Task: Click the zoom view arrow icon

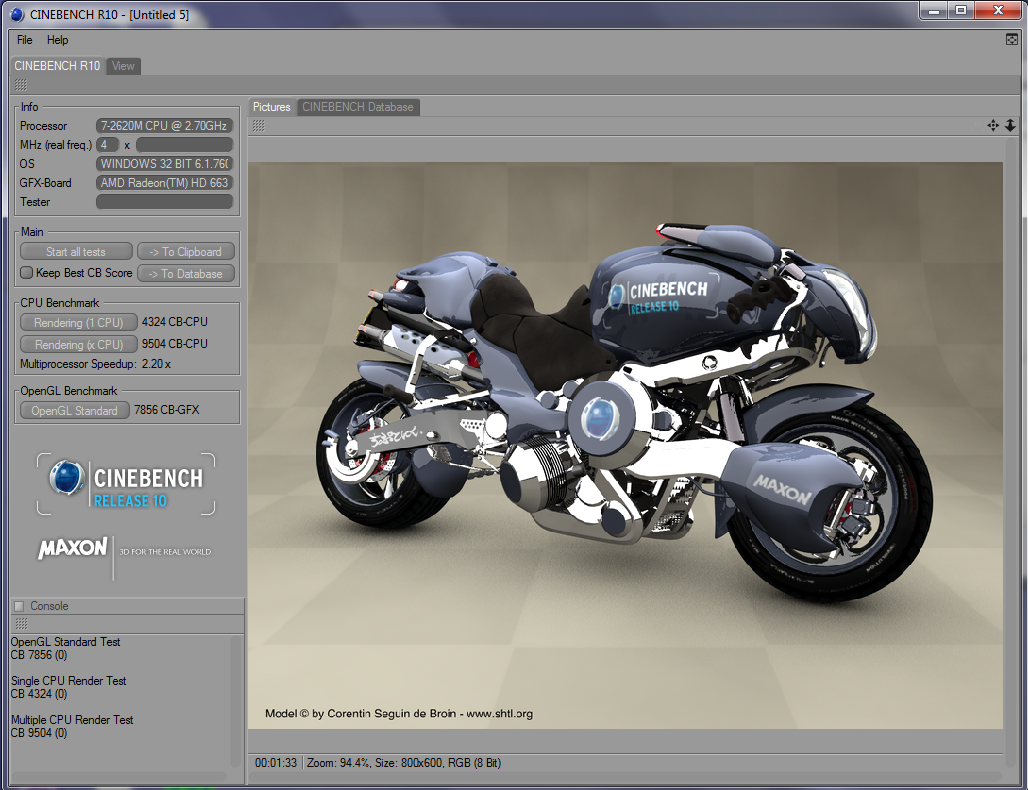Action: (1010, 125)
